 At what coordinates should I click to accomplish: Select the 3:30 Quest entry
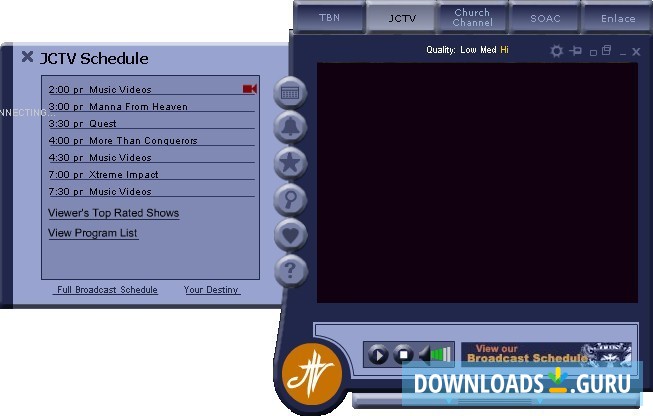click(x=152, y=124)
